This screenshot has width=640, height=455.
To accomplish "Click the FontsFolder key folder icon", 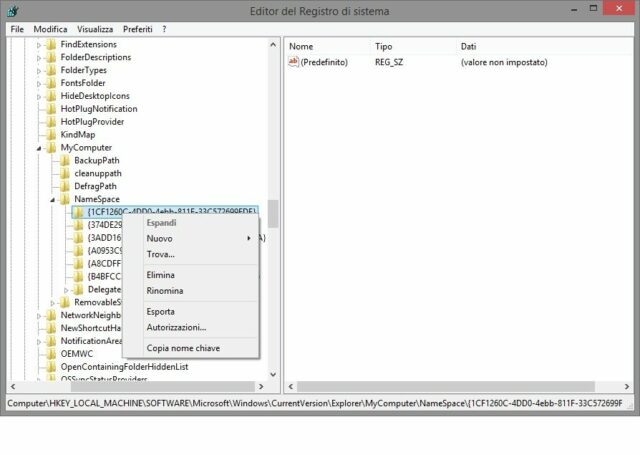I will pos(50,83).
